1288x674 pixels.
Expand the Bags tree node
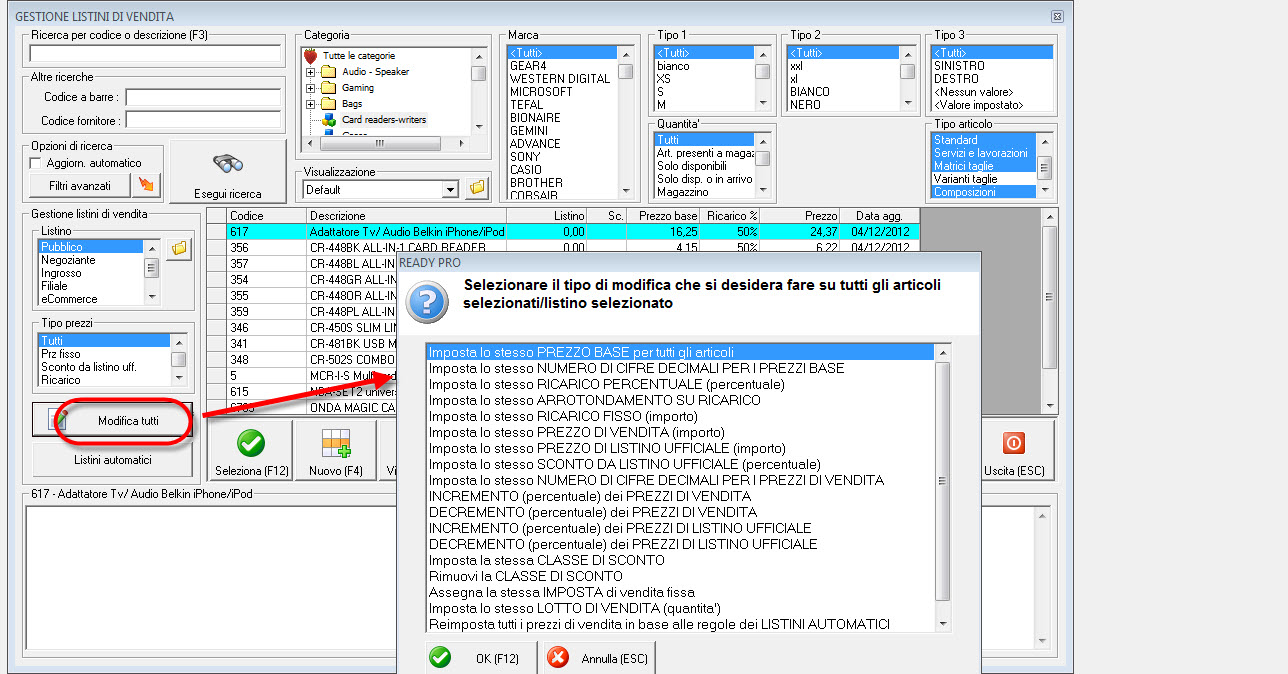point(310,104)
